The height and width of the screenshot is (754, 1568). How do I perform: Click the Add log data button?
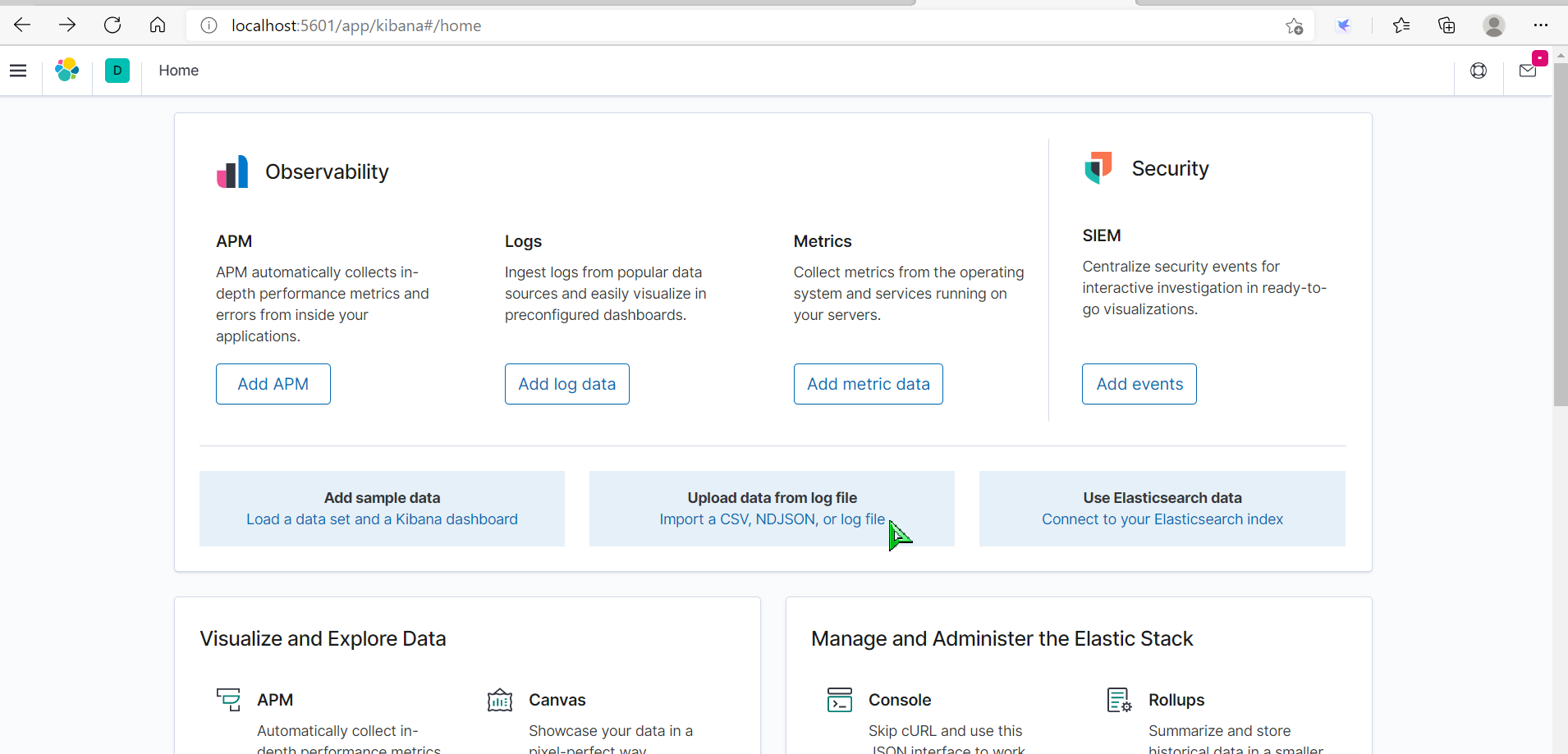pyautogui.click(x=566, y=384)
